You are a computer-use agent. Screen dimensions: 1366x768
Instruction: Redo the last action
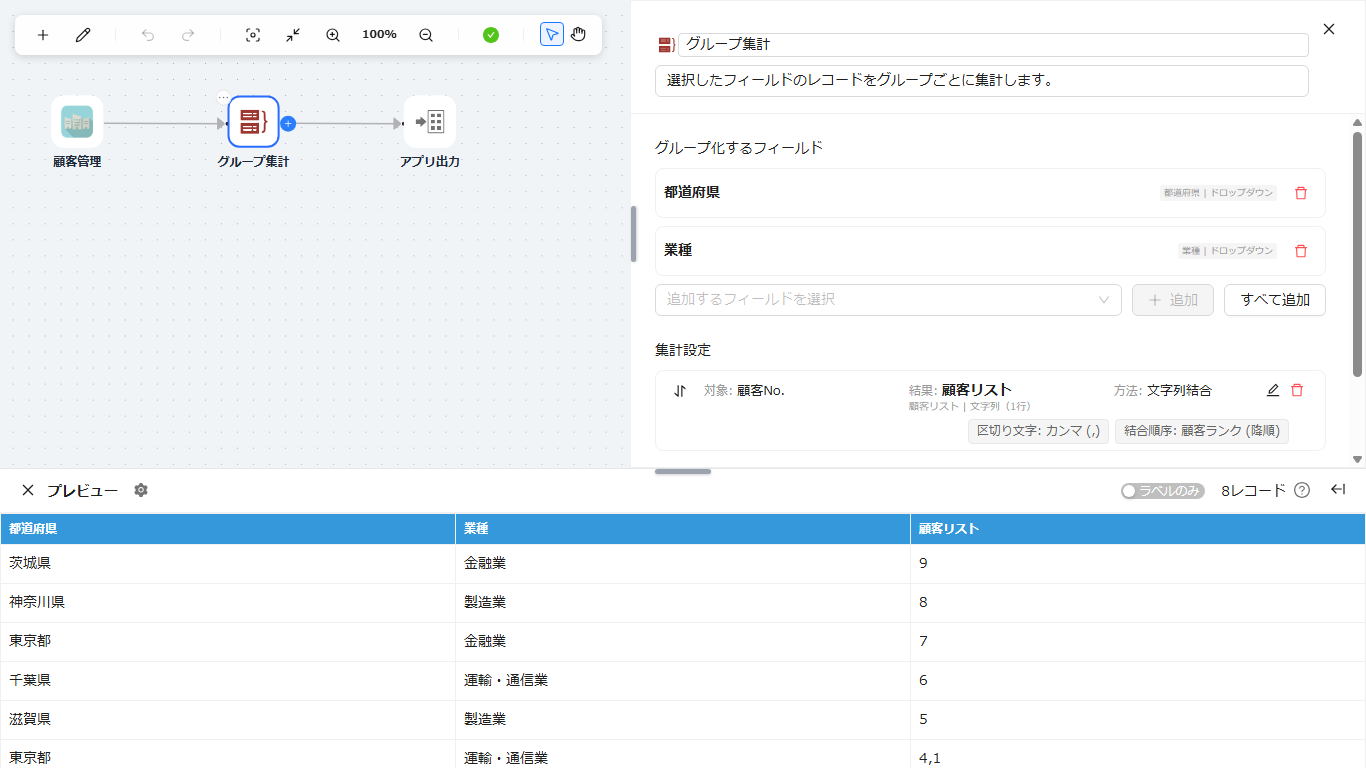pyautogui.click(x=188, y=35)
